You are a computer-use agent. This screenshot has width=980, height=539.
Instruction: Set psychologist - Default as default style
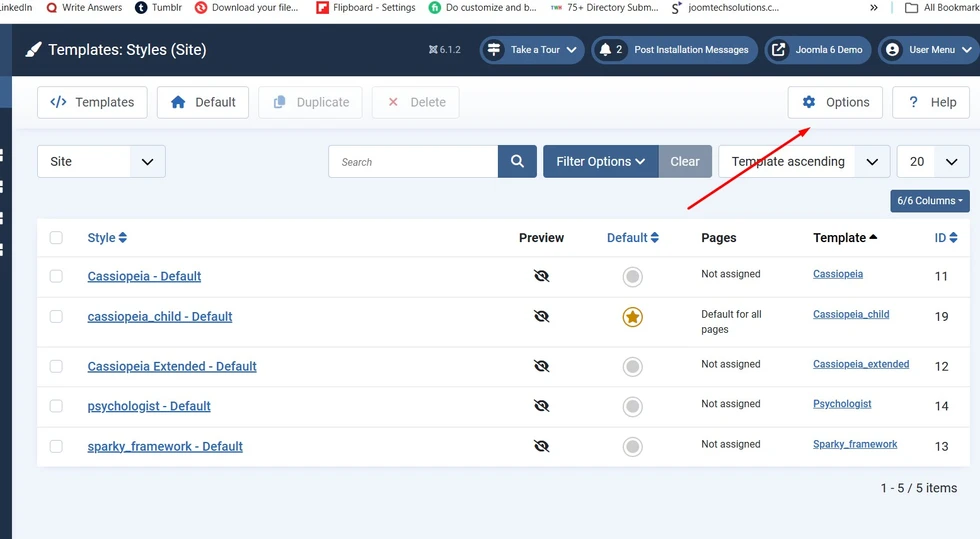632,406
